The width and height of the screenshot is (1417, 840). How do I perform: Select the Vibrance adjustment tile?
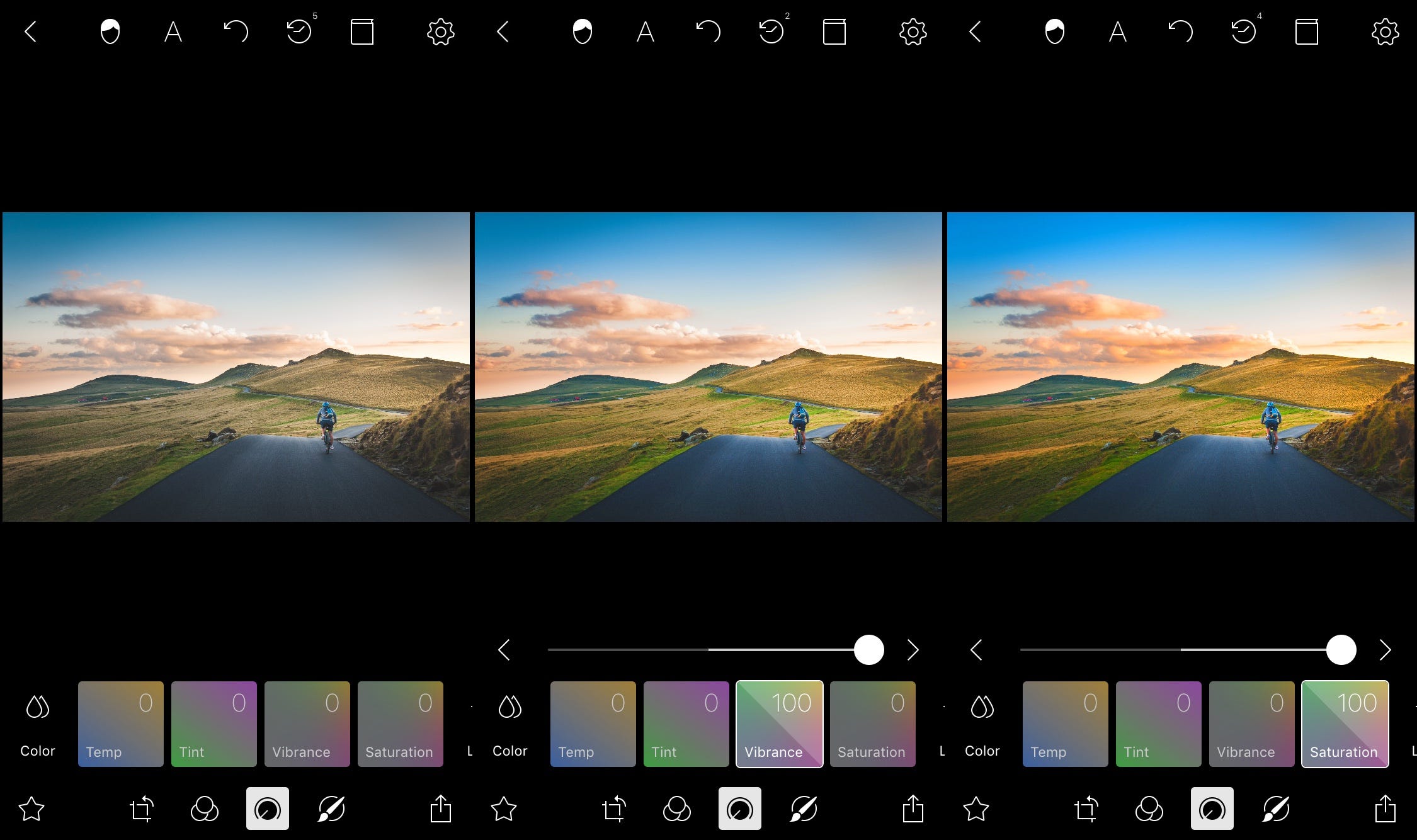pos(779,724)
